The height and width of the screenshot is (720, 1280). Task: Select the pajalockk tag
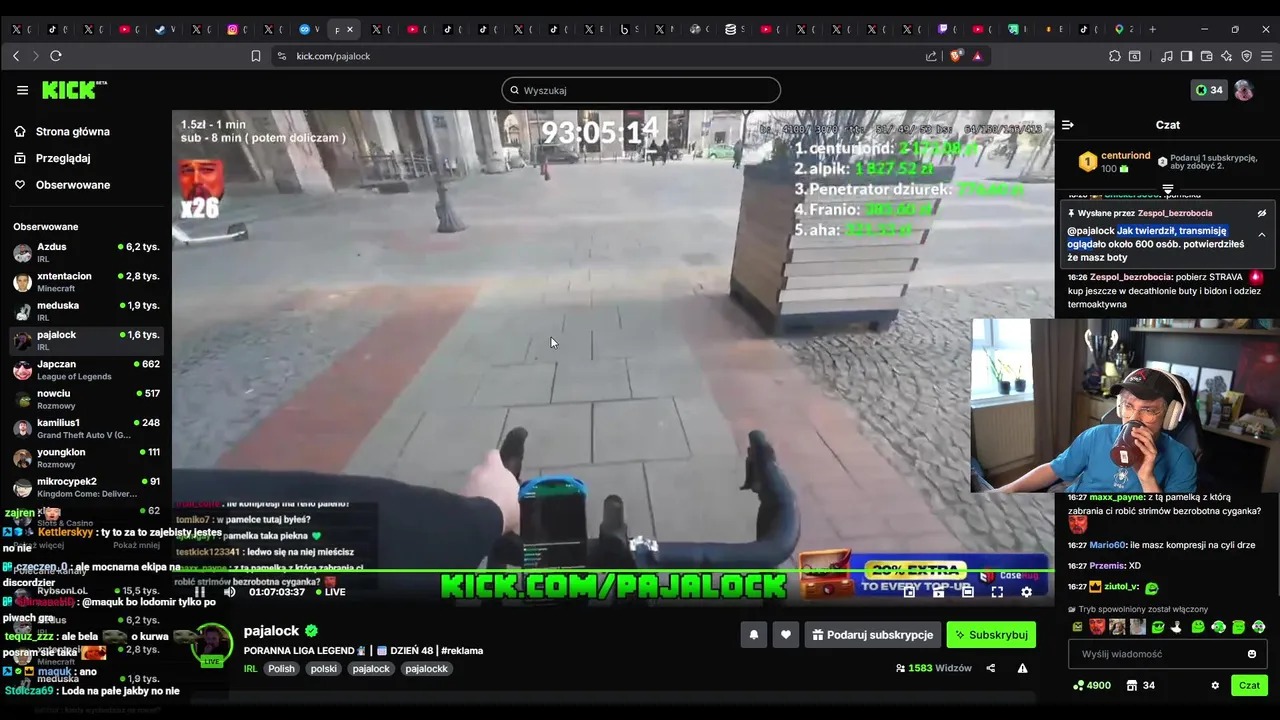click(426, 668)
